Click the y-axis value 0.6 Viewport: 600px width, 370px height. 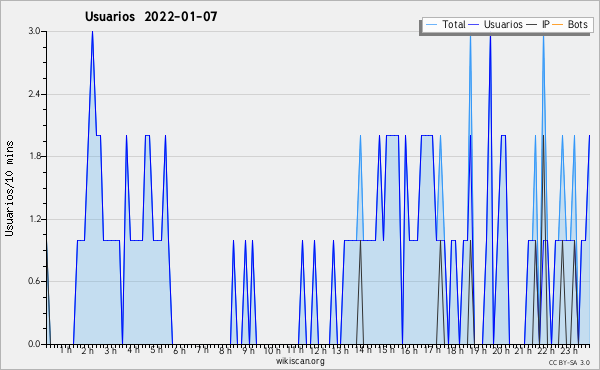pyautogui.click(x=34, y=282)
